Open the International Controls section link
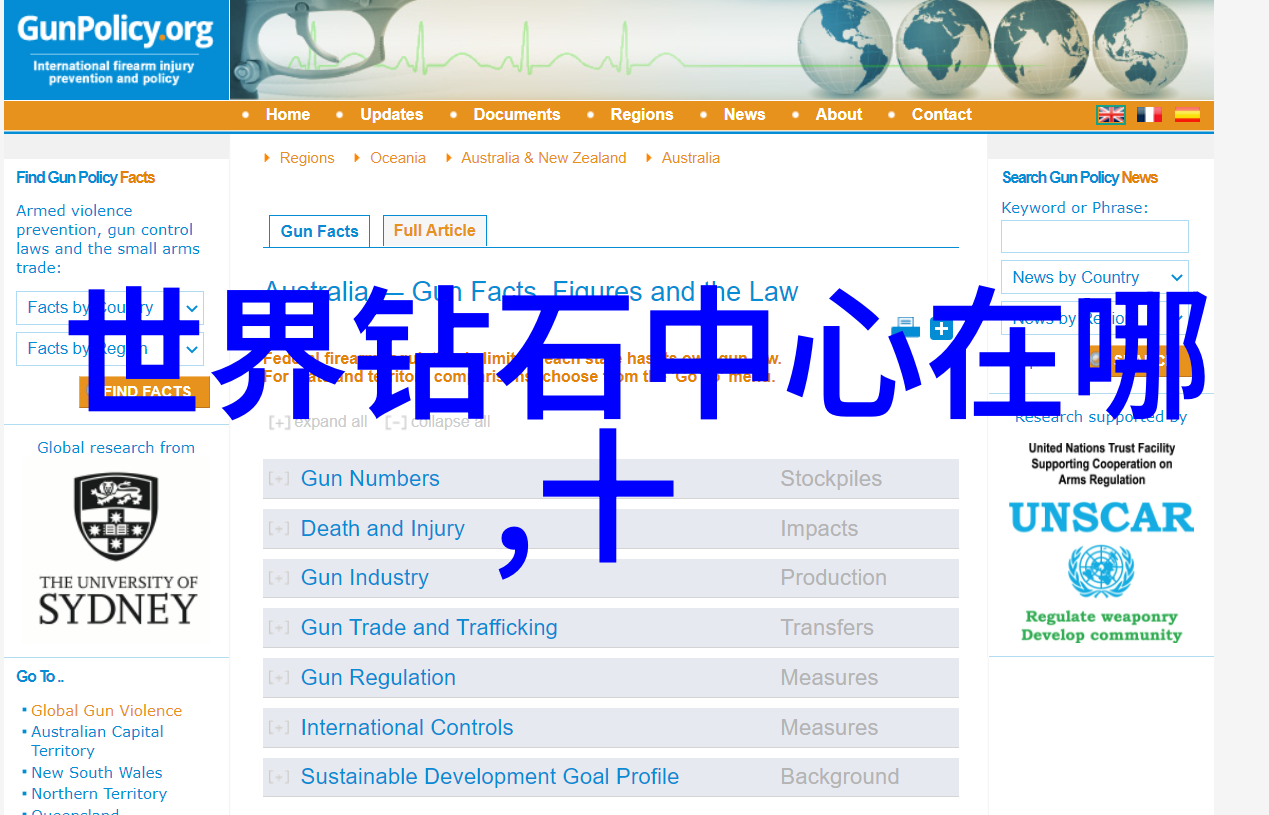This screenshot has width=1269, height=815. pos(407,728)
